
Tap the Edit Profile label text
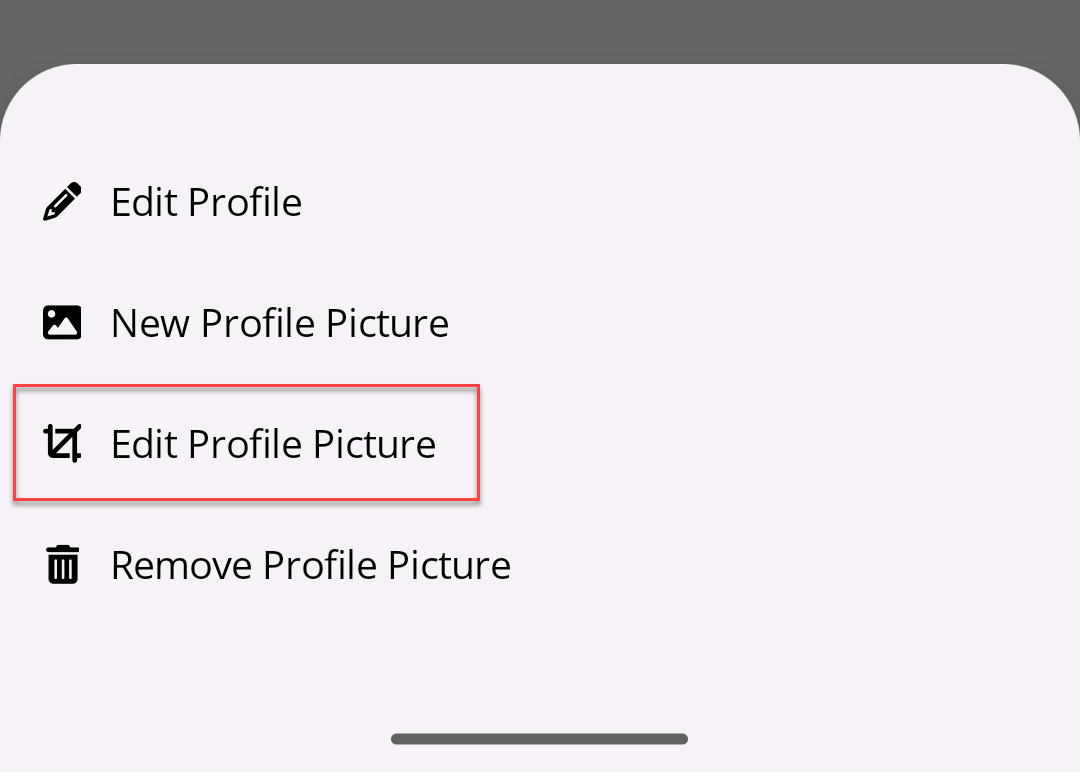206,201
